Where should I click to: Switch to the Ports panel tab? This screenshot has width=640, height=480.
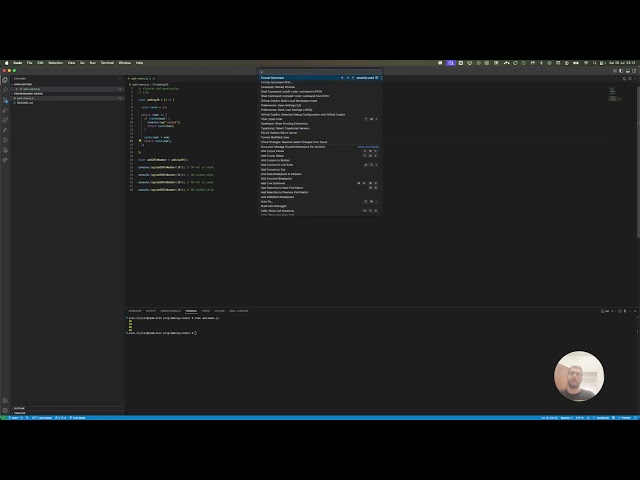coord(206,311)
